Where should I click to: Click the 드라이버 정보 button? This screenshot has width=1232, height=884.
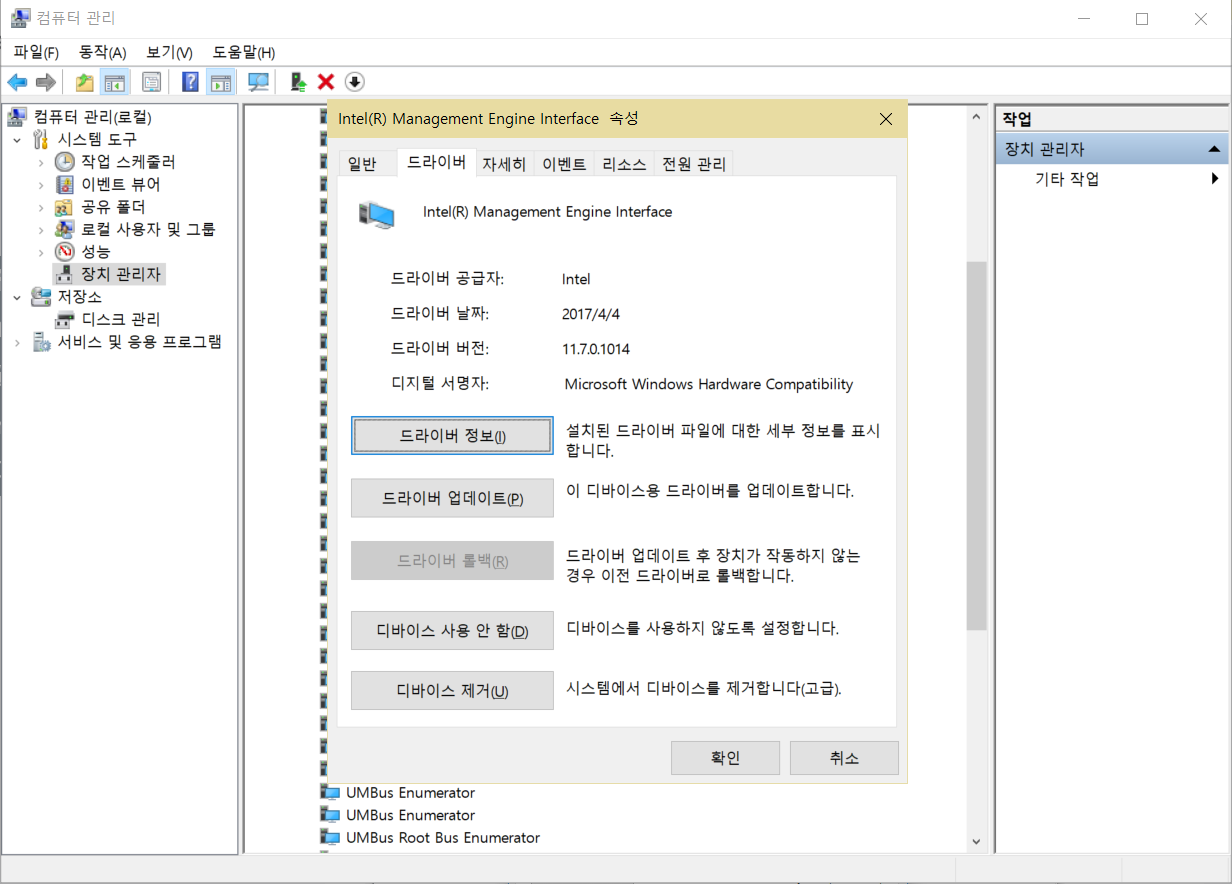tap(452, 435)
